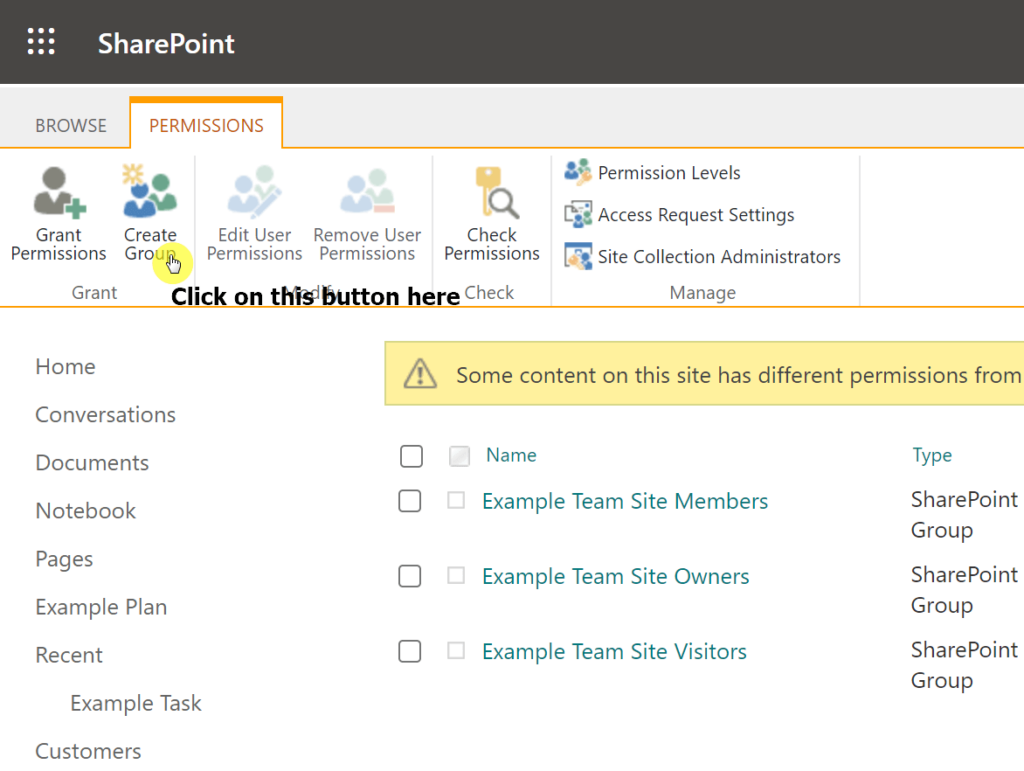Viewport: 1024px width, 771px height.
Task: Check the box for Example Team Site Members
Action: click(409, 501)
